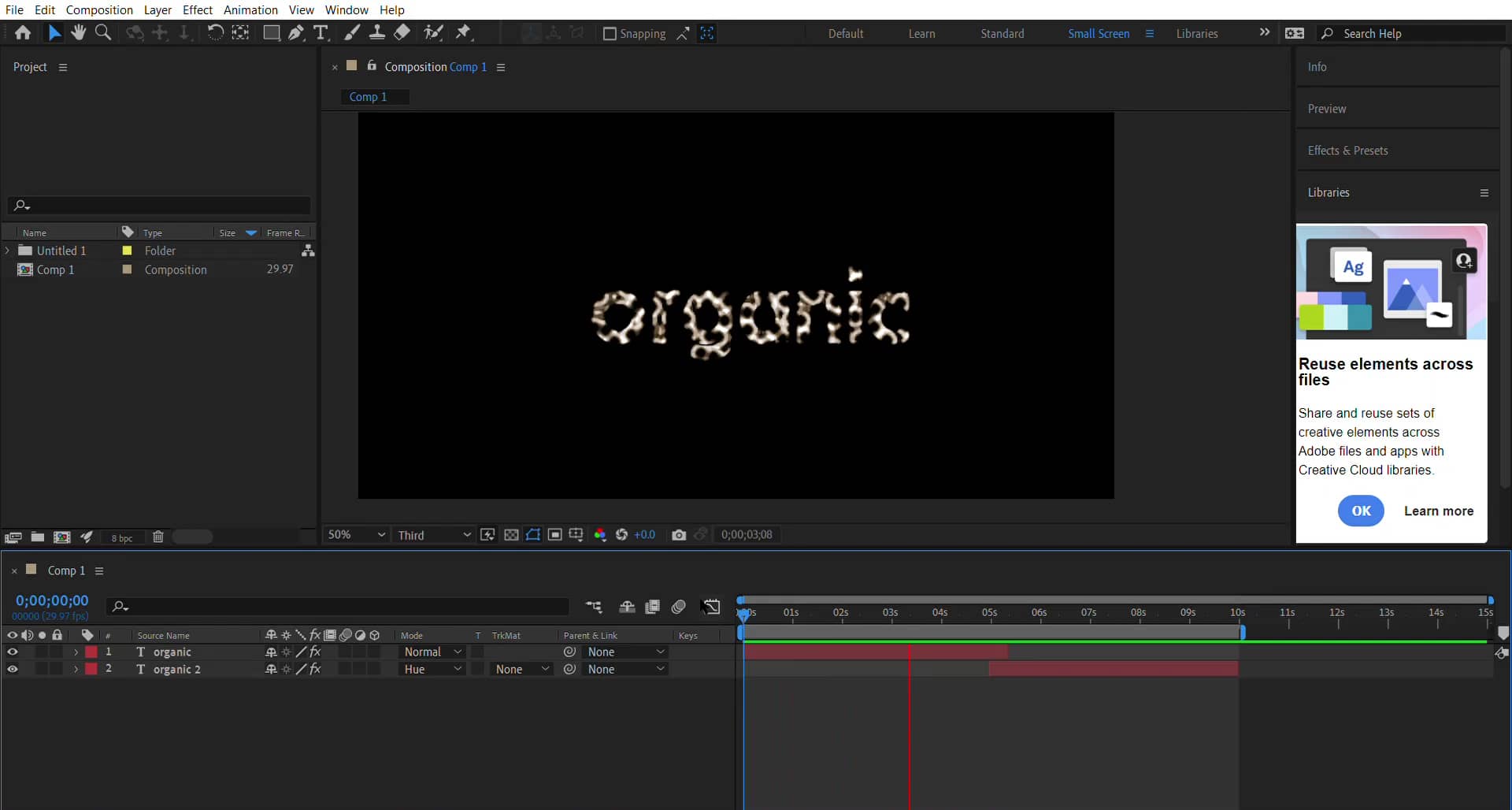Image resolution: width=1512 pixels, height=810 pixels.
Task: Click the 8 bpc color depth button
Action: tap(122, 538)
